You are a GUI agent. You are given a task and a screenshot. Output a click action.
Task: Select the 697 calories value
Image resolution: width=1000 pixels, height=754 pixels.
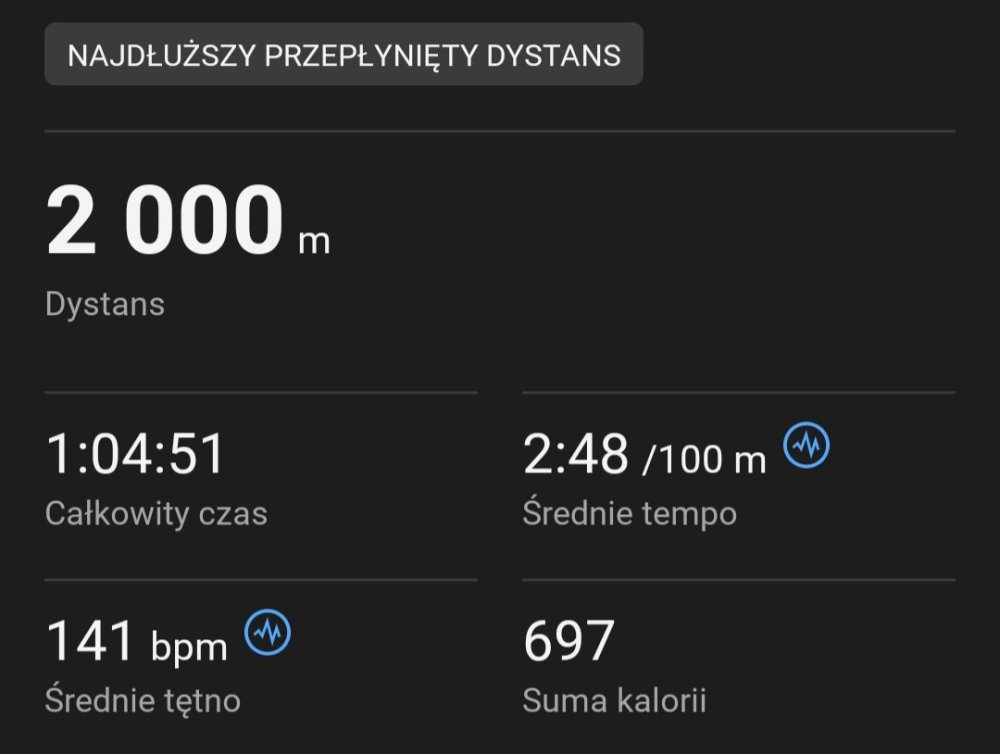pyautogui.click(x=569, y=640)
